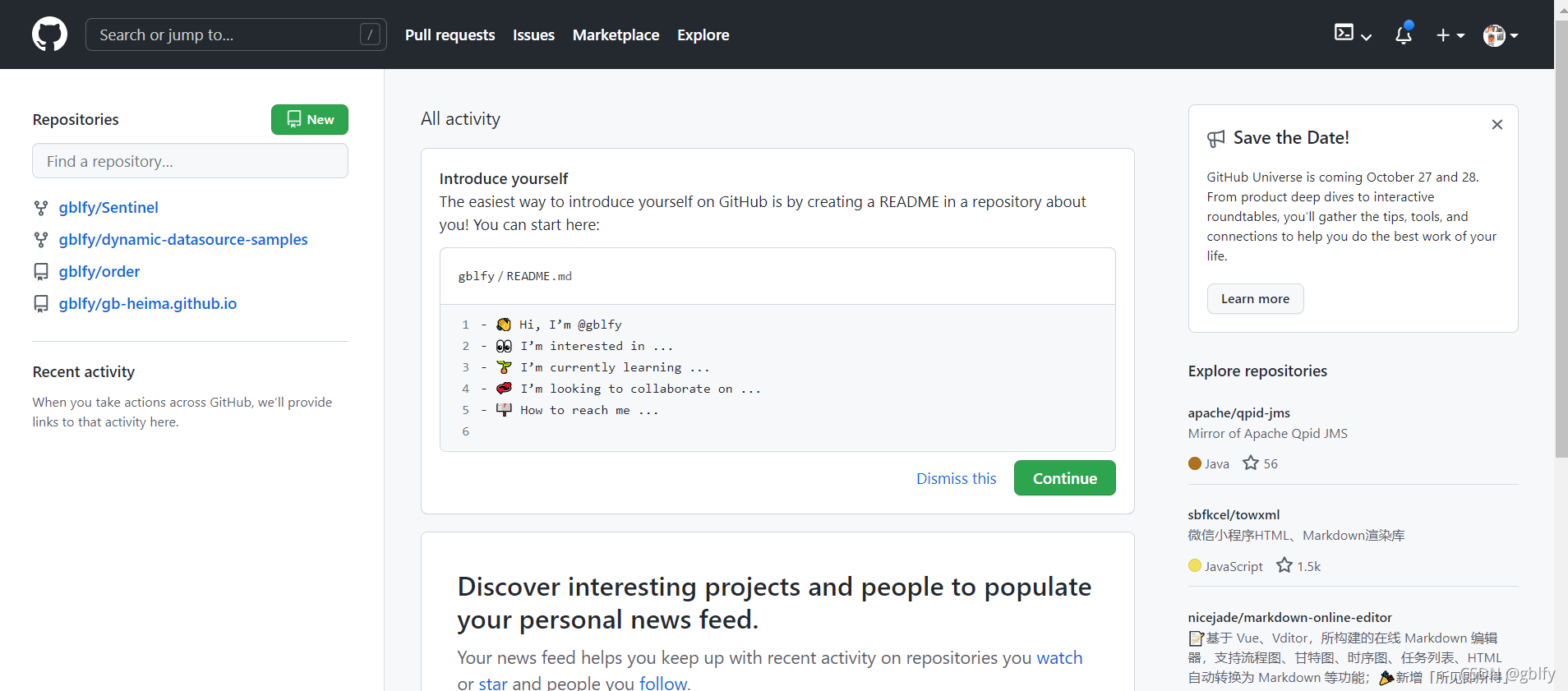
Task: Open nicejade/markdown-online-editor repository
Action: click(x=1289, y=617)
